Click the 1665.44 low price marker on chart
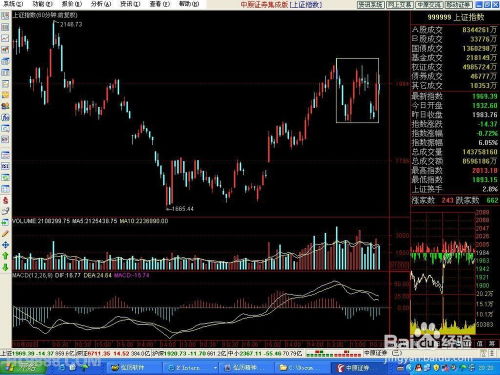This screenshot has width=500, height=375. [182, 209]
